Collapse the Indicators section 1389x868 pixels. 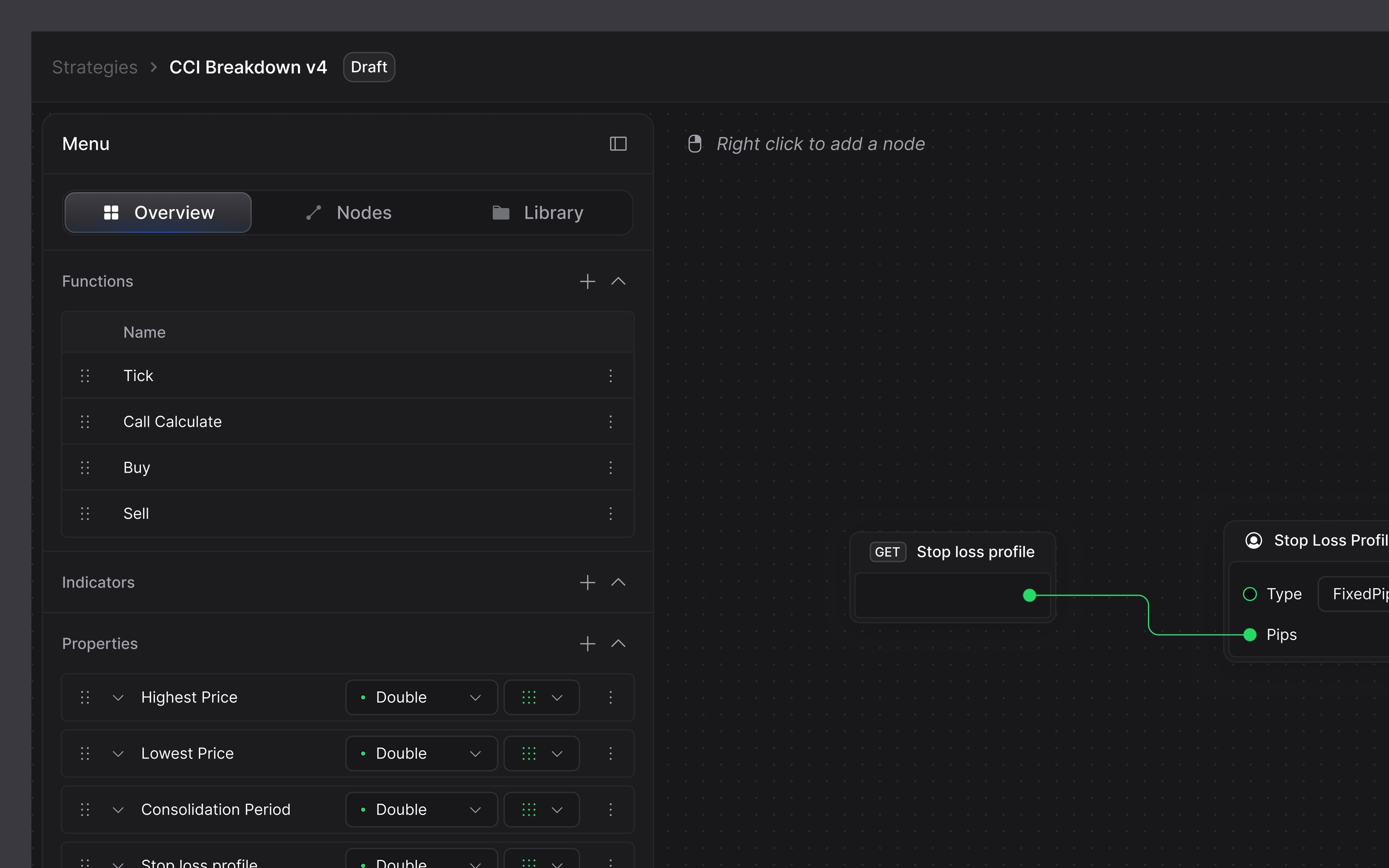618,583
